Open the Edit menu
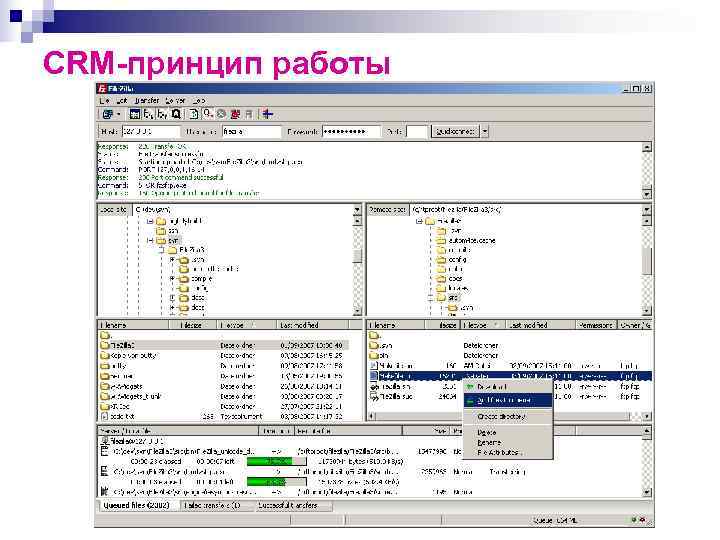This screenshot has height=540, width=720. click(x=122, y=100)
